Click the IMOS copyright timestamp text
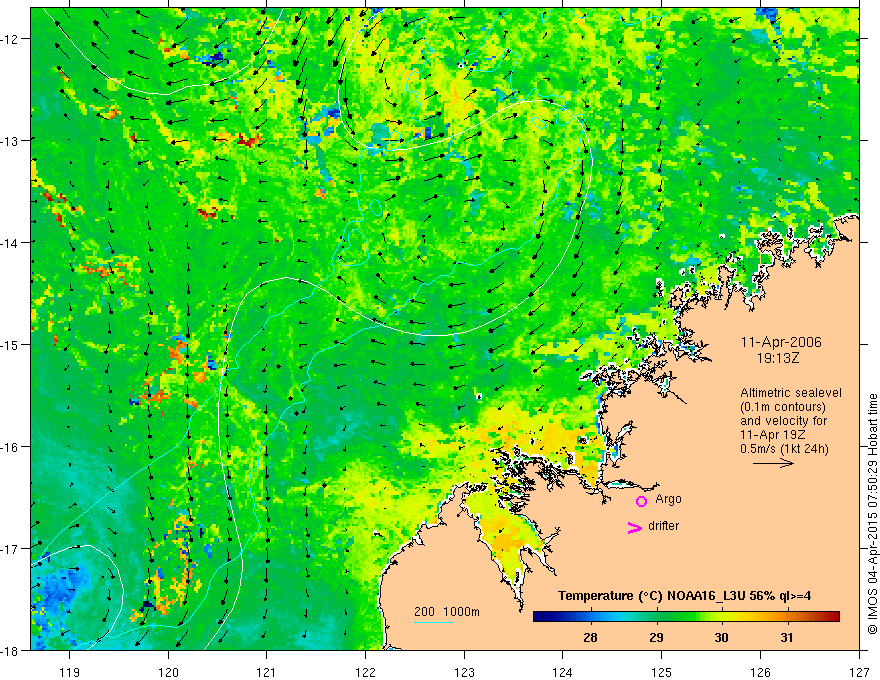880x680 pixels. tap(872, 513)
